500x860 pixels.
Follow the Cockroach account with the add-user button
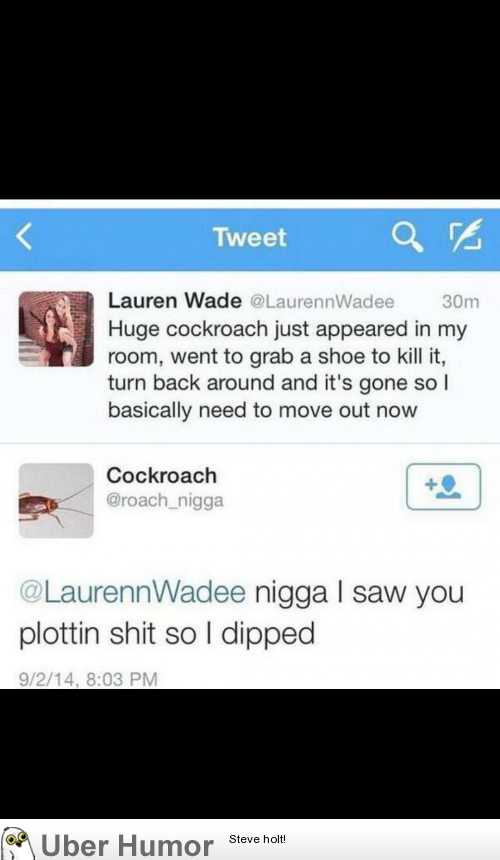click(x=443, y=486)
